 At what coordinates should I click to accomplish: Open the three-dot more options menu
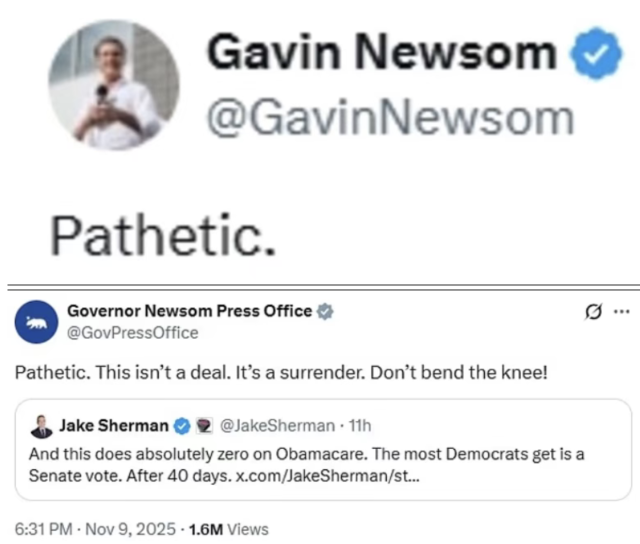tap(621, 312)
